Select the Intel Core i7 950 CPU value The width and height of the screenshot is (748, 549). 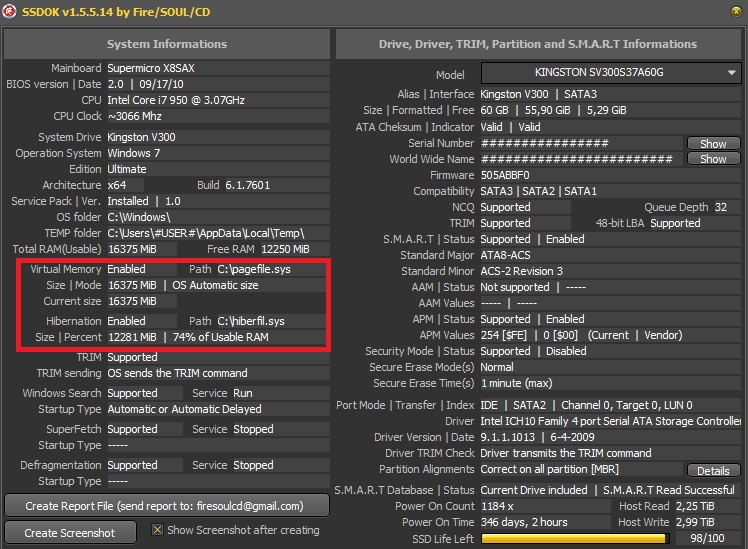pyautogui.click(x=176, y=100)
